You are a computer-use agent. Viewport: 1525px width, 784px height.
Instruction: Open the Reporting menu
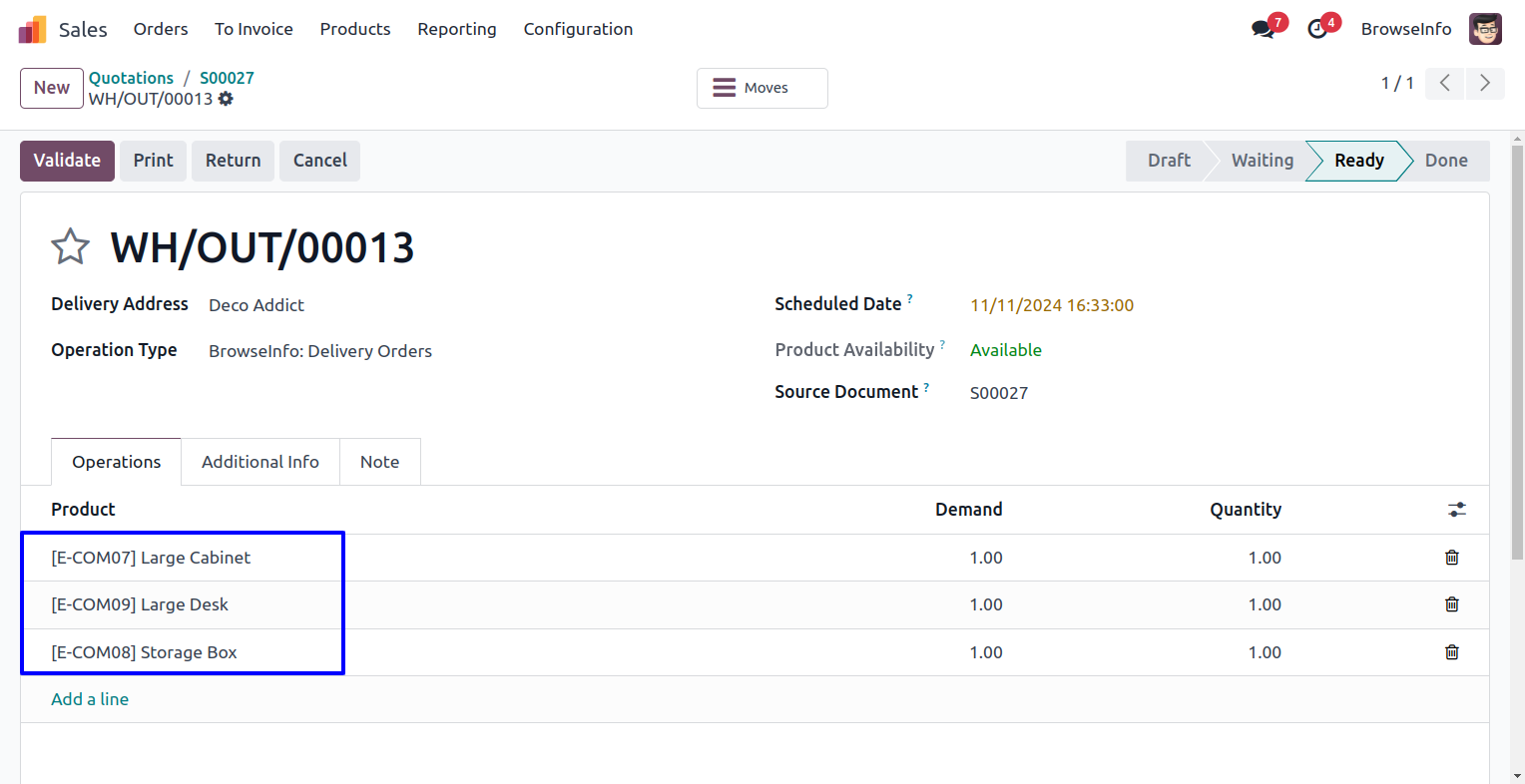point(456,29)
